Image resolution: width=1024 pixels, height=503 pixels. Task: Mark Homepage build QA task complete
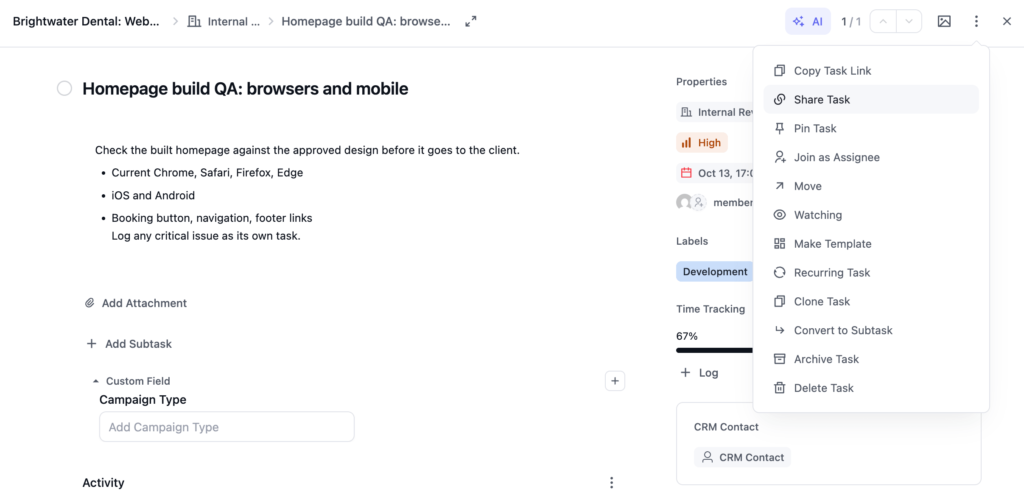(64, 88)
